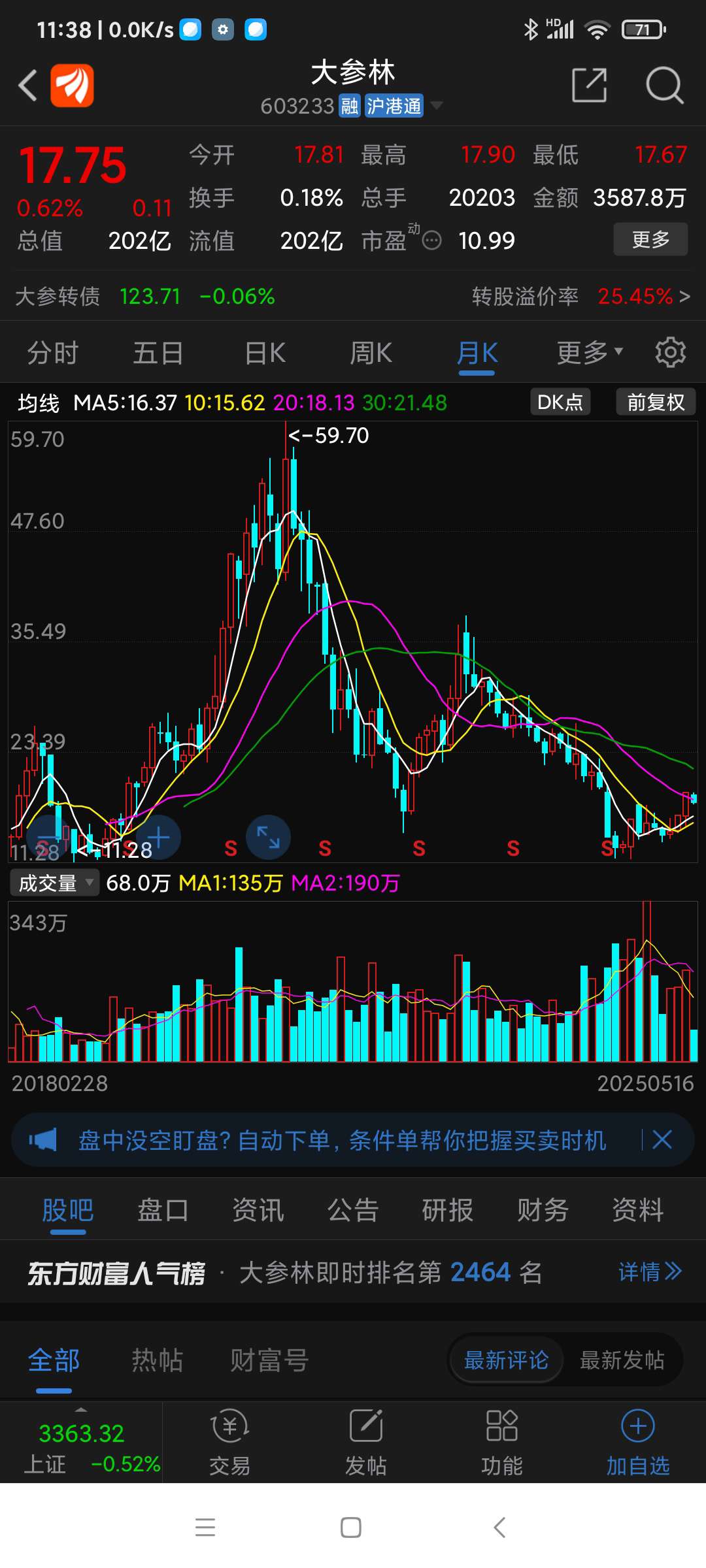The width and height of the screenshot is (706, 1568).
Task: Tap the volume chart area
Action: coord(353,981)
